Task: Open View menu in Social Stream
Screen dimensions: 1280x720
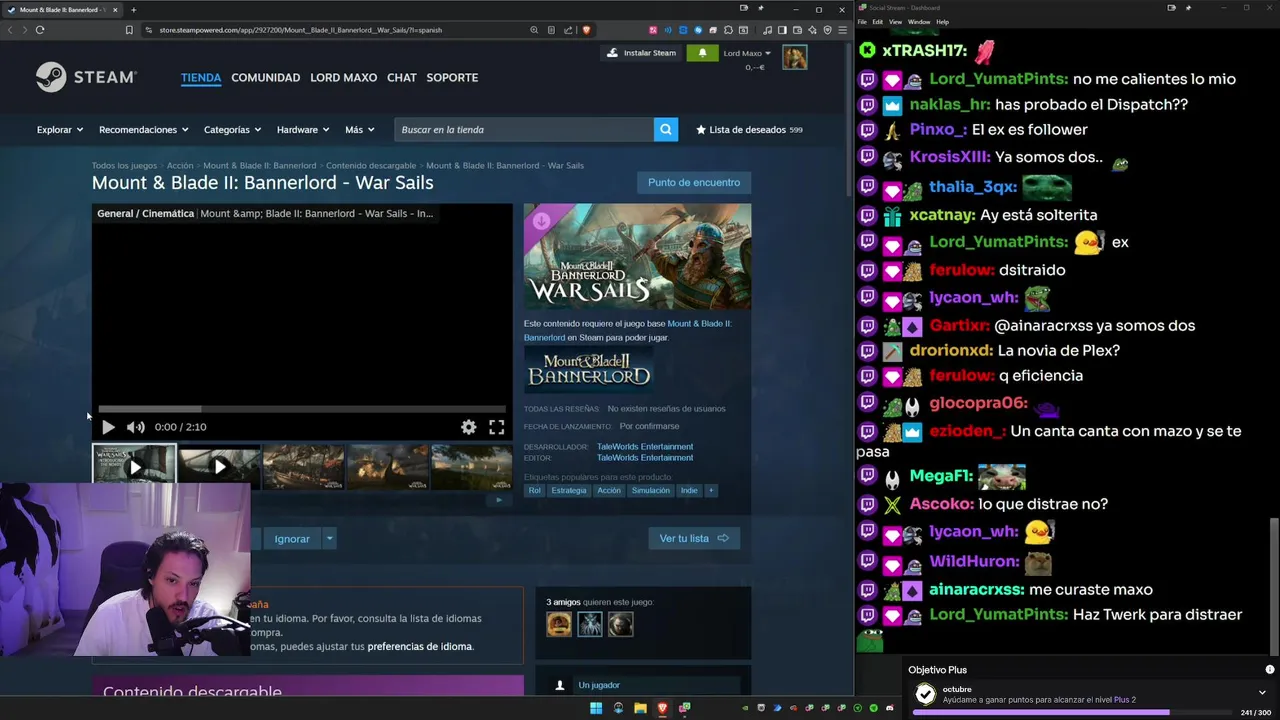Action: coord(895,21)
